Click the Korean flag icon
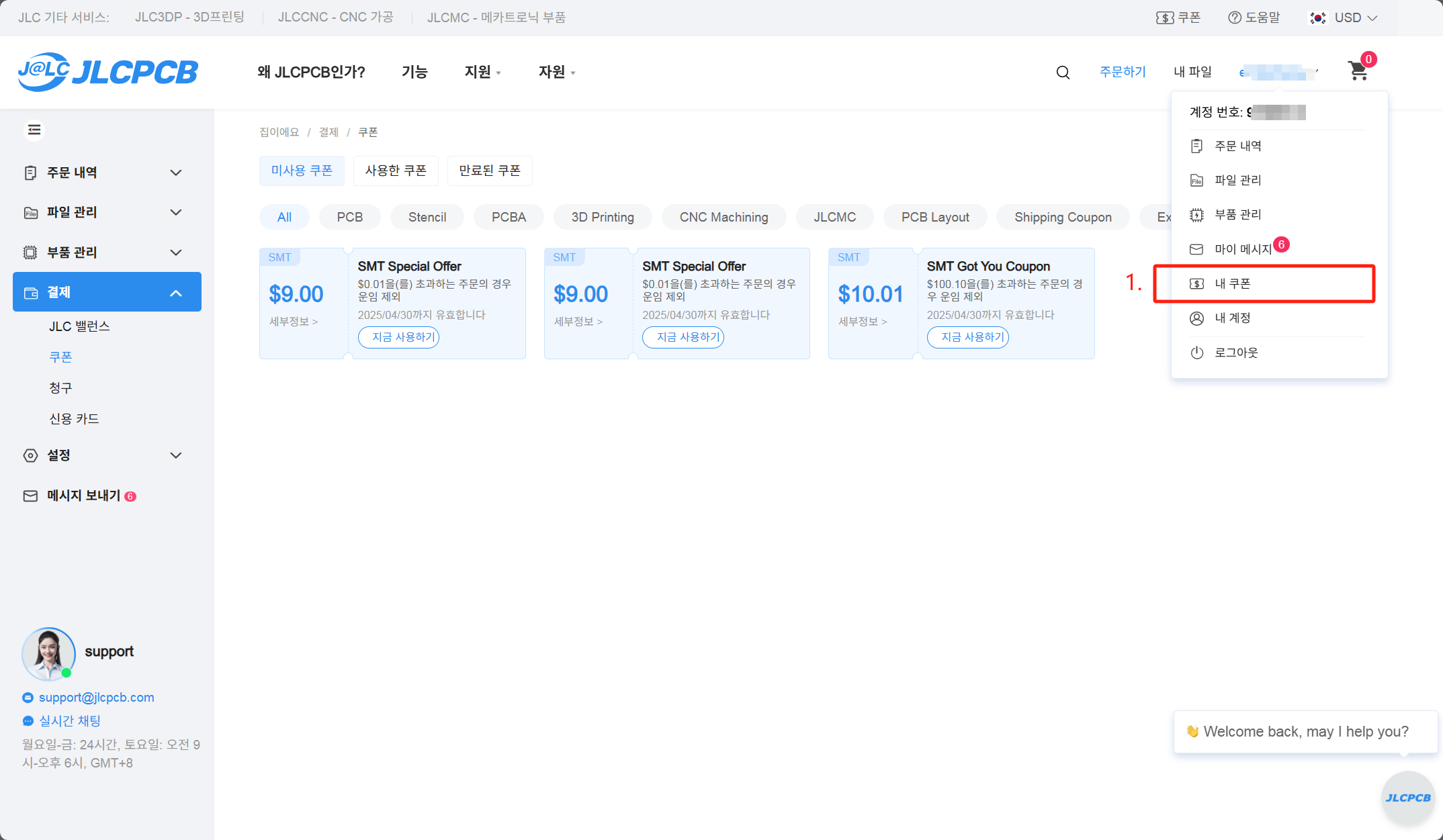The width and height of the screenshot is (1443, 840). [1318, 18]
